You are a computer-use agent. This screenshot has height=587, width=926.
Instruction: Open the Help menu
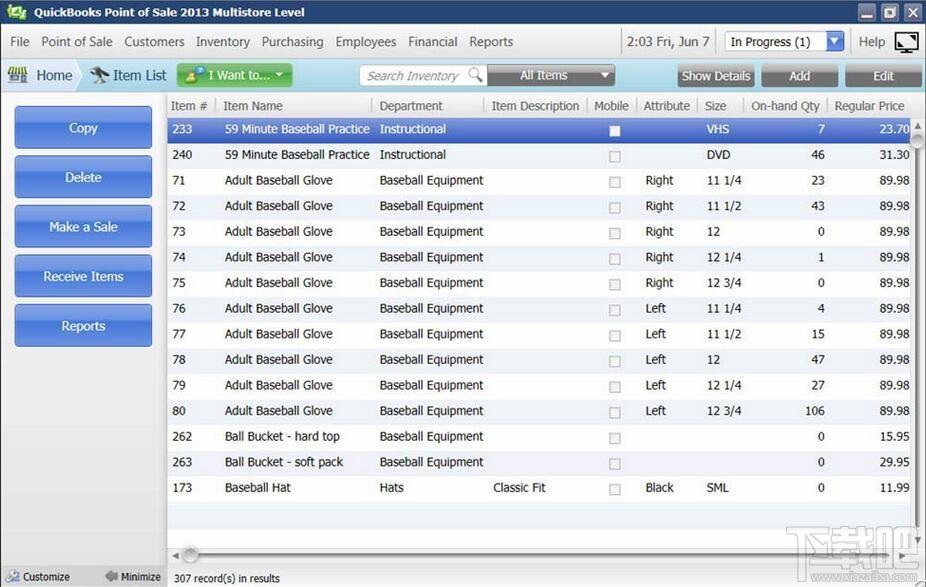[x=872, y=41]
